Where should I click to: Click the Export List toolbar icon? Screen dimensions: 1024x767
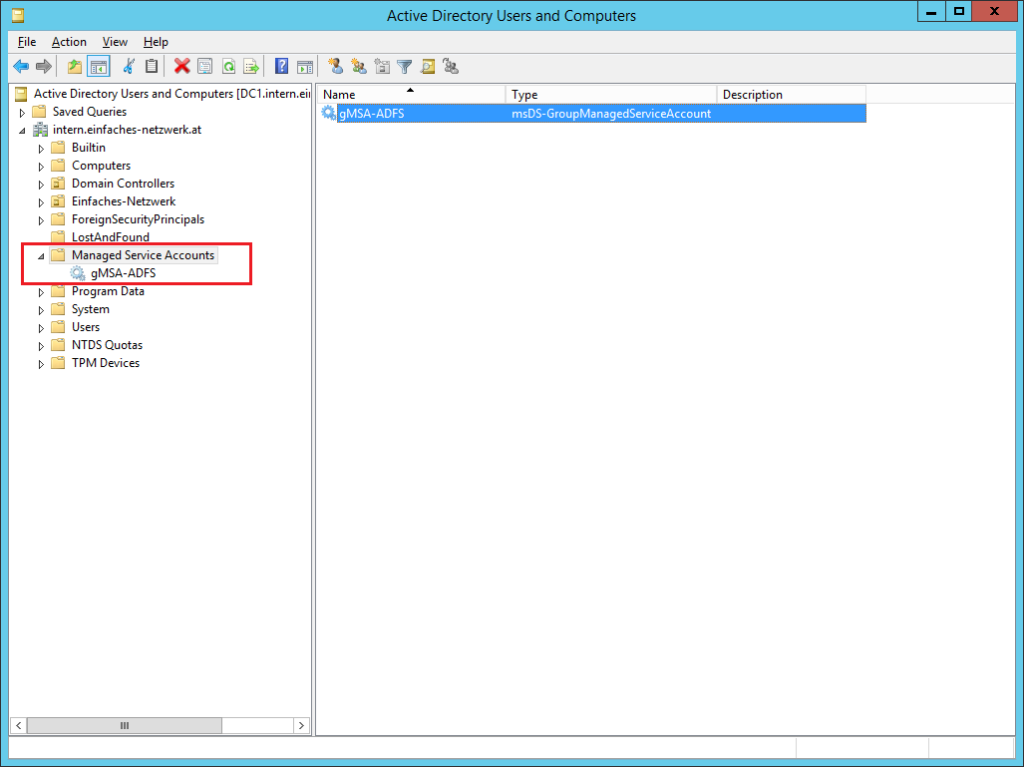point(251,66)
